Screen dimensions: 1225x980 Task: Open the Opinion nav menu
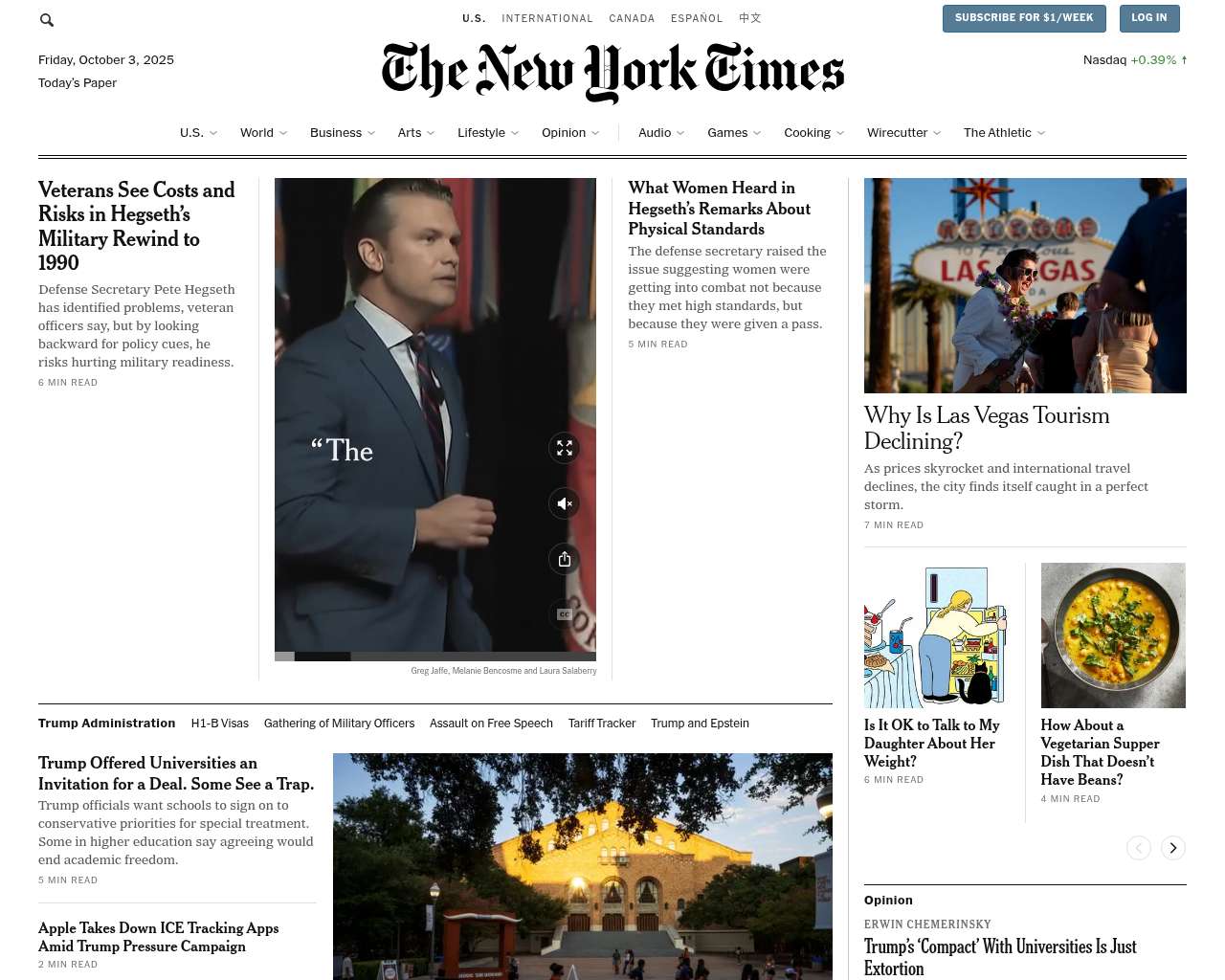[570, 133]
